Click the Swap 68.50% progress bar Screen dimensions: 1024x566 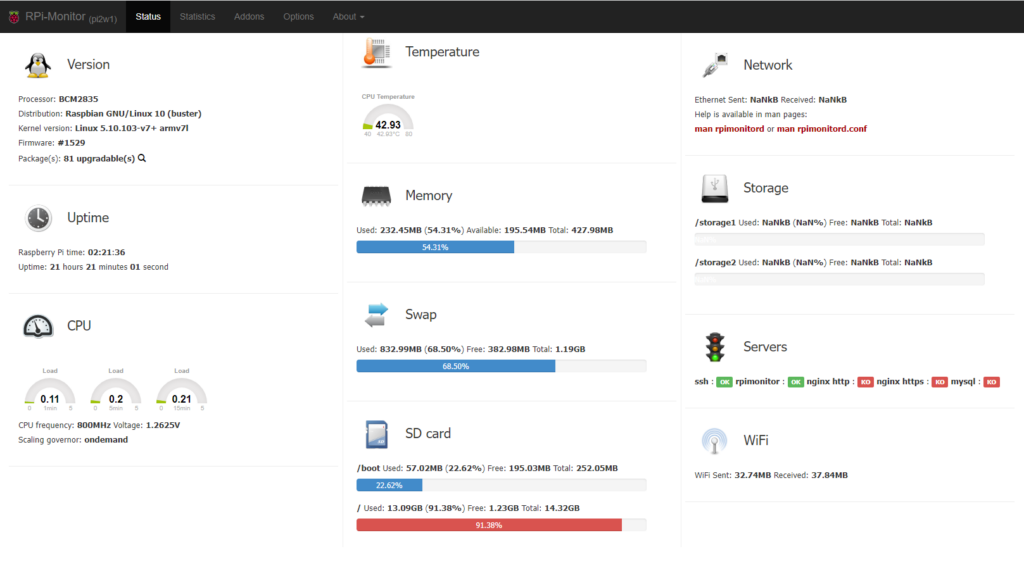pos(456,366)
